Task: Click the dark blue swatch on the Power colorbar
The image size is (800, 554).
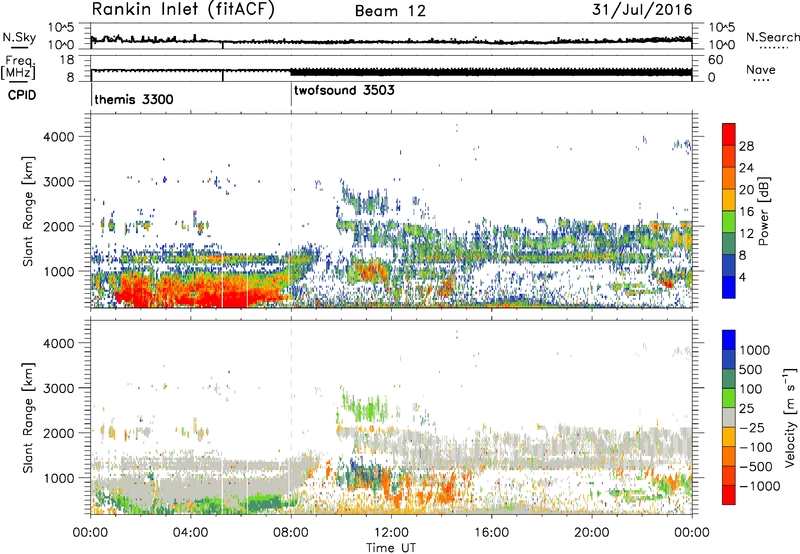Action: pyautogui.click(x=729, y=287)
